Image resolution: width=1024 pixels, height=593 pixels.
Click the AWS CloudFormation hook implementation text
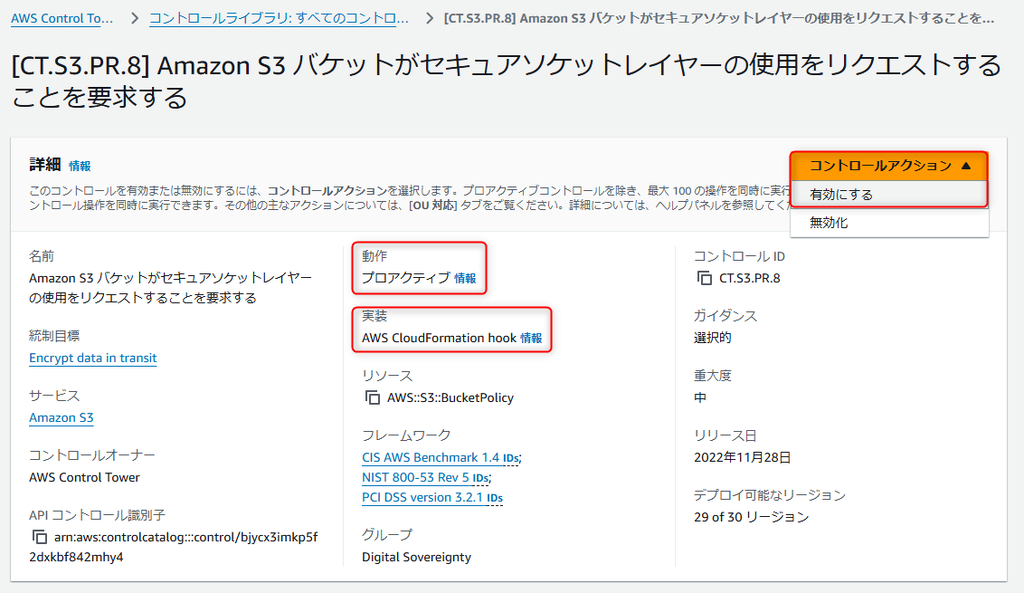click(439, 338)
